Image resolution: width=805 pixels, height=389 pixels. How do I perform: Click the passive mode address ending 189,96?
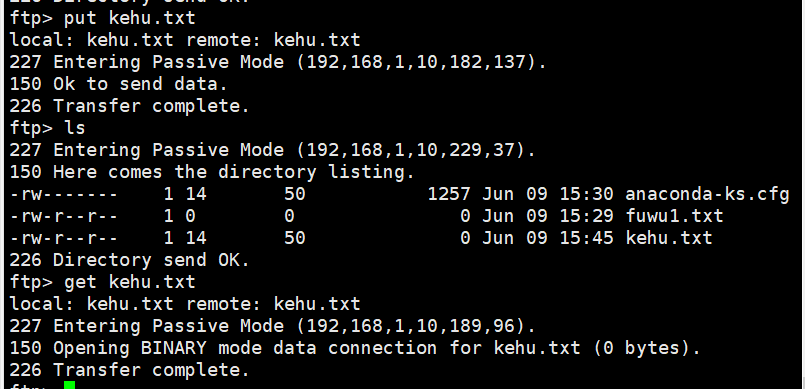411,326
